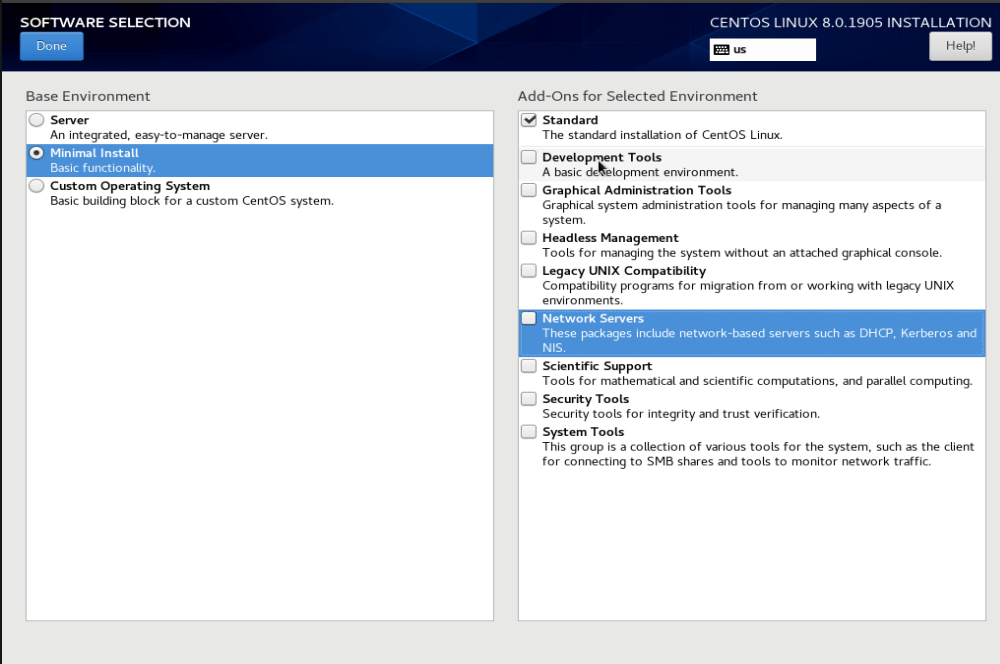Click the keyboard layout icon
This screenshot has height=664, width=1000.
click(x=721, y=50)
